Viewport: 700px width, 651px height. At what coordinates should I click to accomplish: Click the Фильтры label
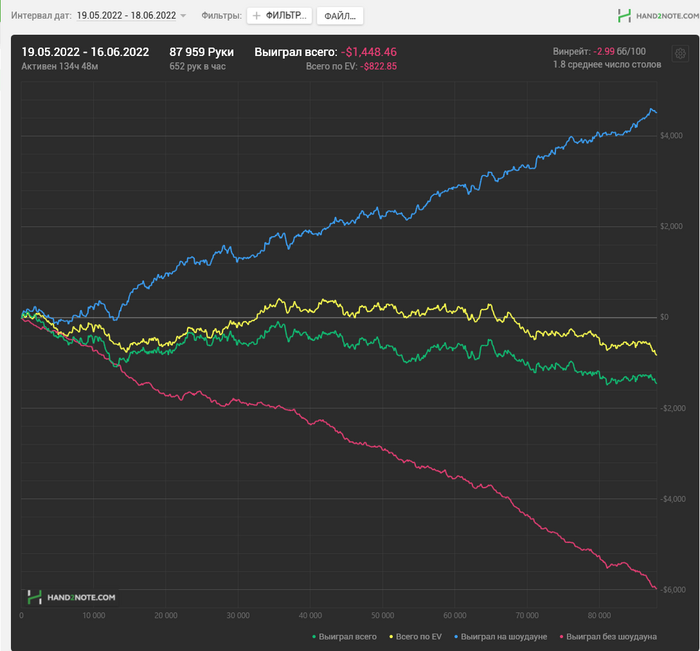click(x=221, y=16)
